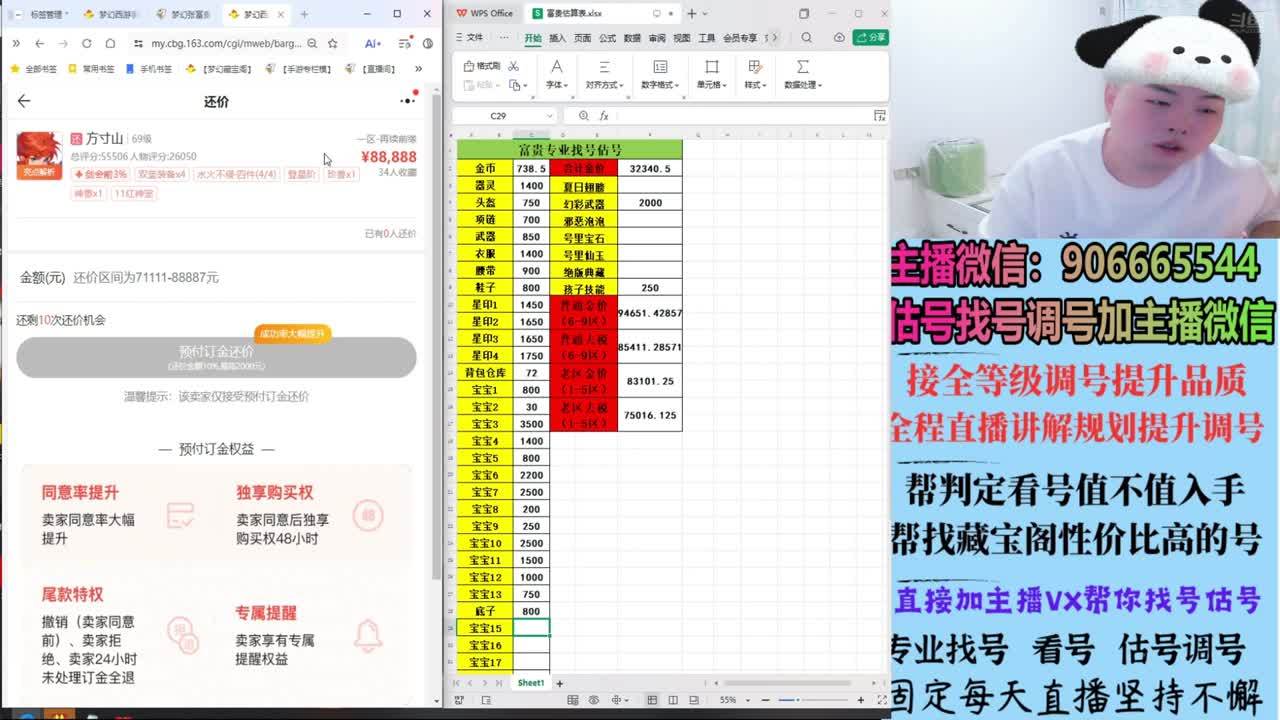Click the 亮点解析 character avatar
Image resolution: width=1280 pixels, height=720 pixels.
click(x=39, y=156)
